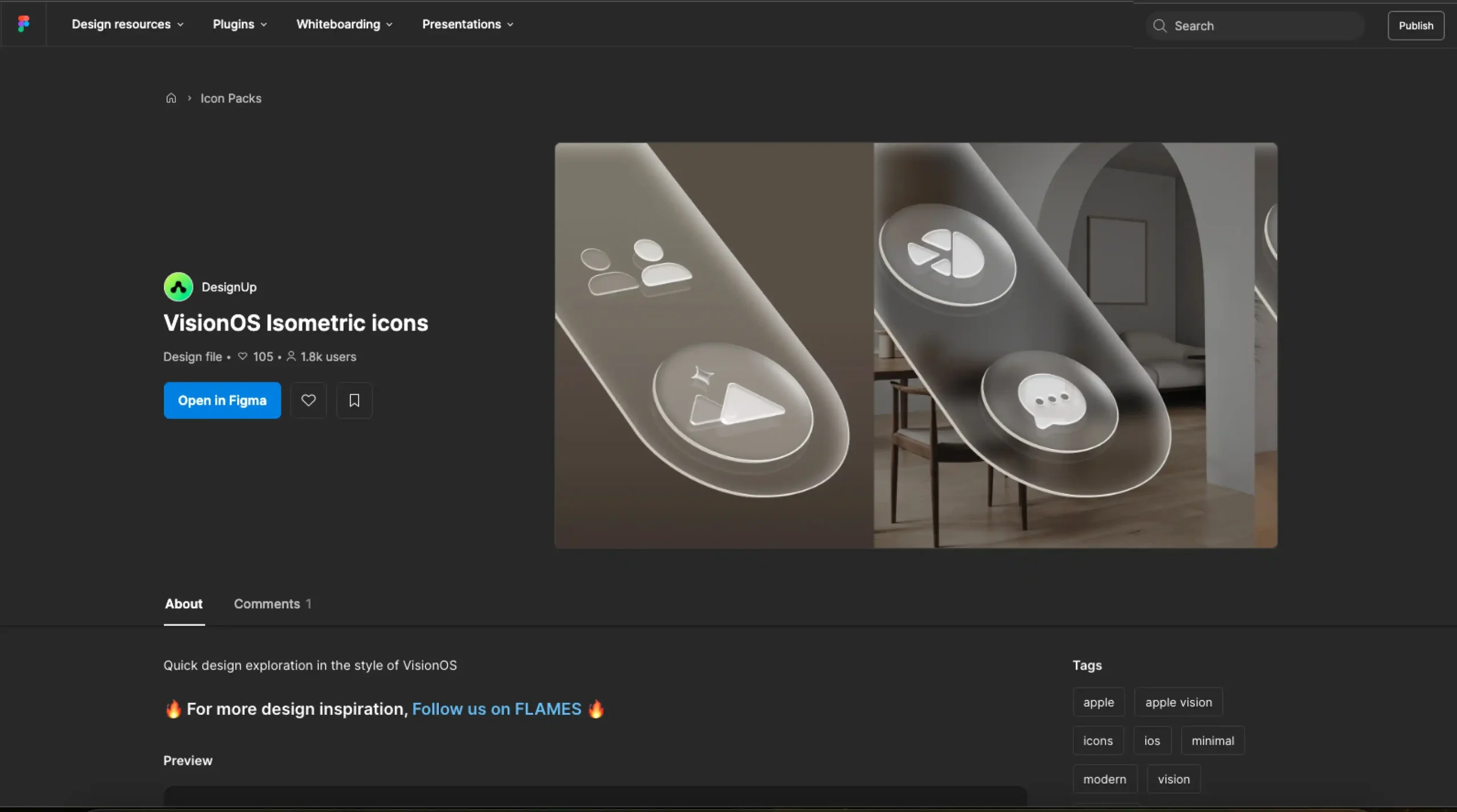Save the file with the bookmark icon

(354, 400)
